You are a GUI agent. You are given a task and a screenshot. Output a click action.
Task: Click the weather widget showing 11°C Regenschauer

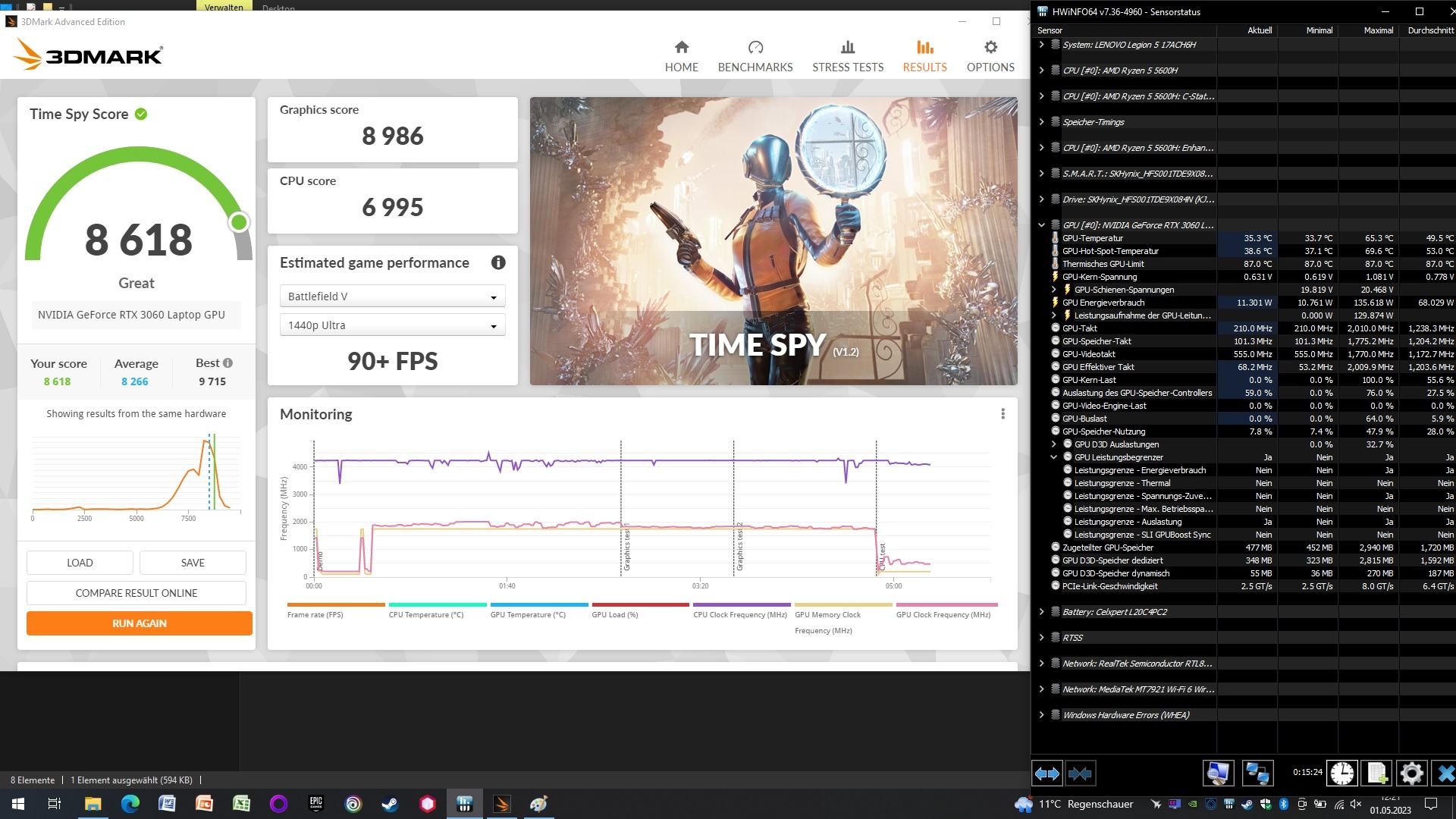[1074, 804]
